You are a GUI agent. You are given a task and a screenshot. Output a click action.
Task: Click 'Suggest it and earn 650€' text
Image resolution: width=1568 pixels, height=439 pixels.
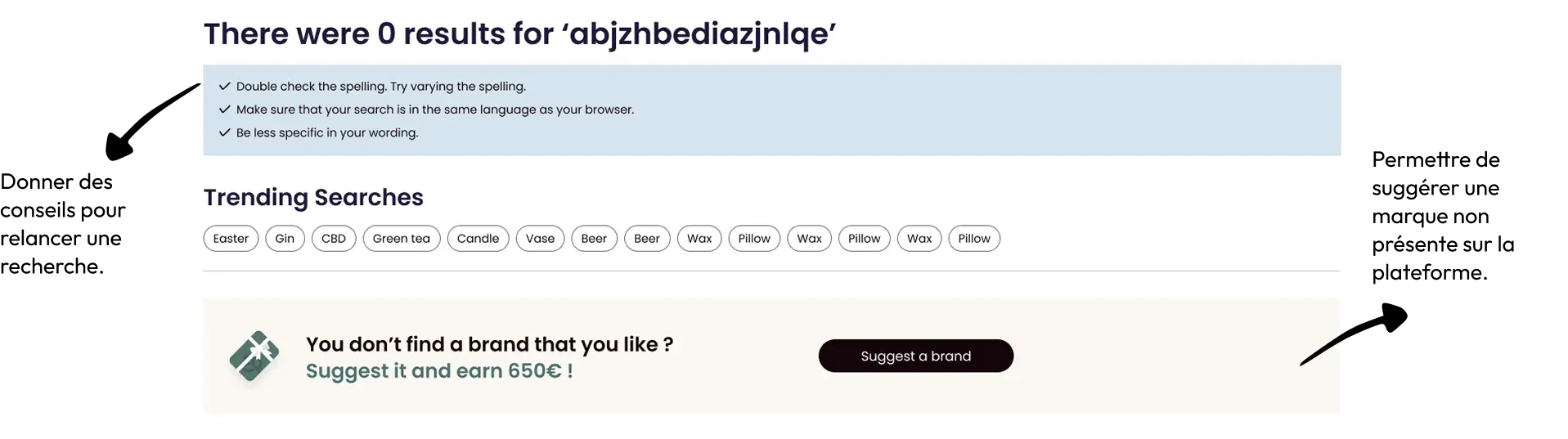click(x=439, y=371)
